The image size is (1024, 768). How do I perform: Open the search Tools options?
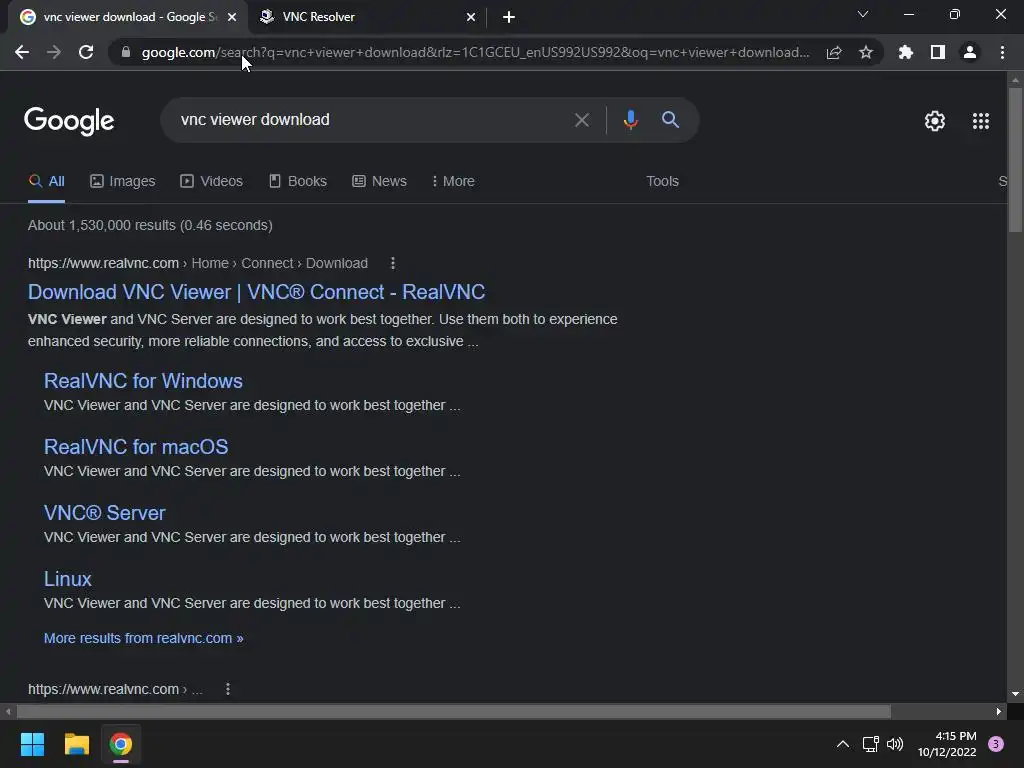[662, 182]
